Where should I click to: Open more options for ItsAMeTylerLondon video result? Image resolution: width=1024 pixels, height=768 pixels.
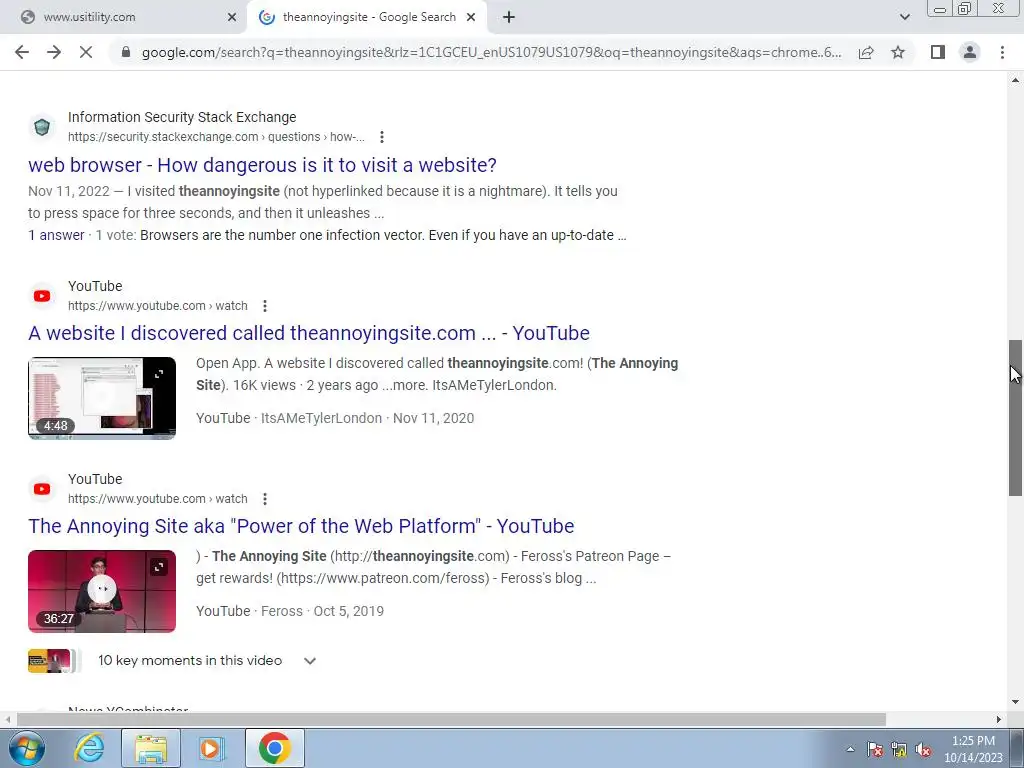point(264,306)
